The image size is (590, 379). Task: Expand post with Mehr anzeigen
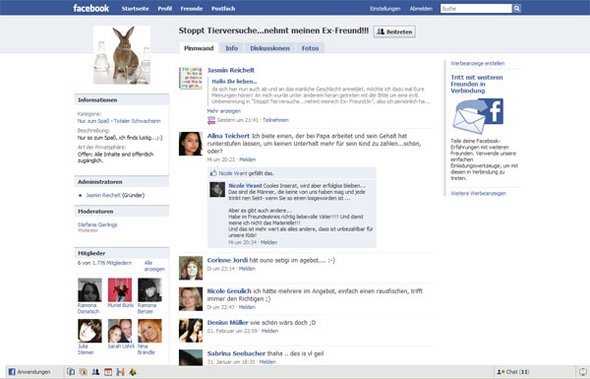[x=224, y=111]
